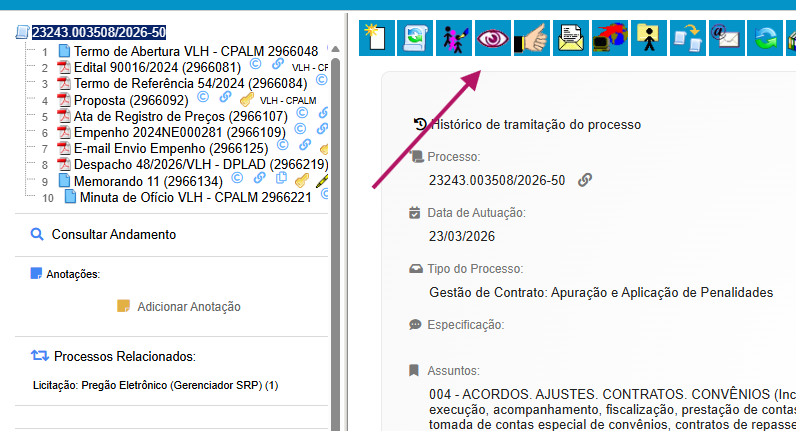The image size is (796, 431).
Task: Click the Incluir Documento icon in toolbar
Action: pos(376,38)
